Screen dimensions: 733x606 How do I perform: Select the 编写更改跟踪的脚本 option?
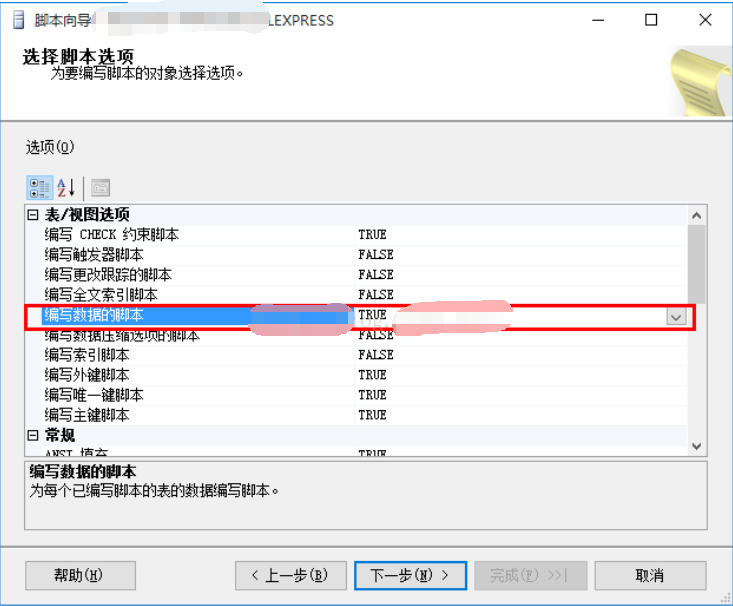pyautogui.click(x=108, y=275)
